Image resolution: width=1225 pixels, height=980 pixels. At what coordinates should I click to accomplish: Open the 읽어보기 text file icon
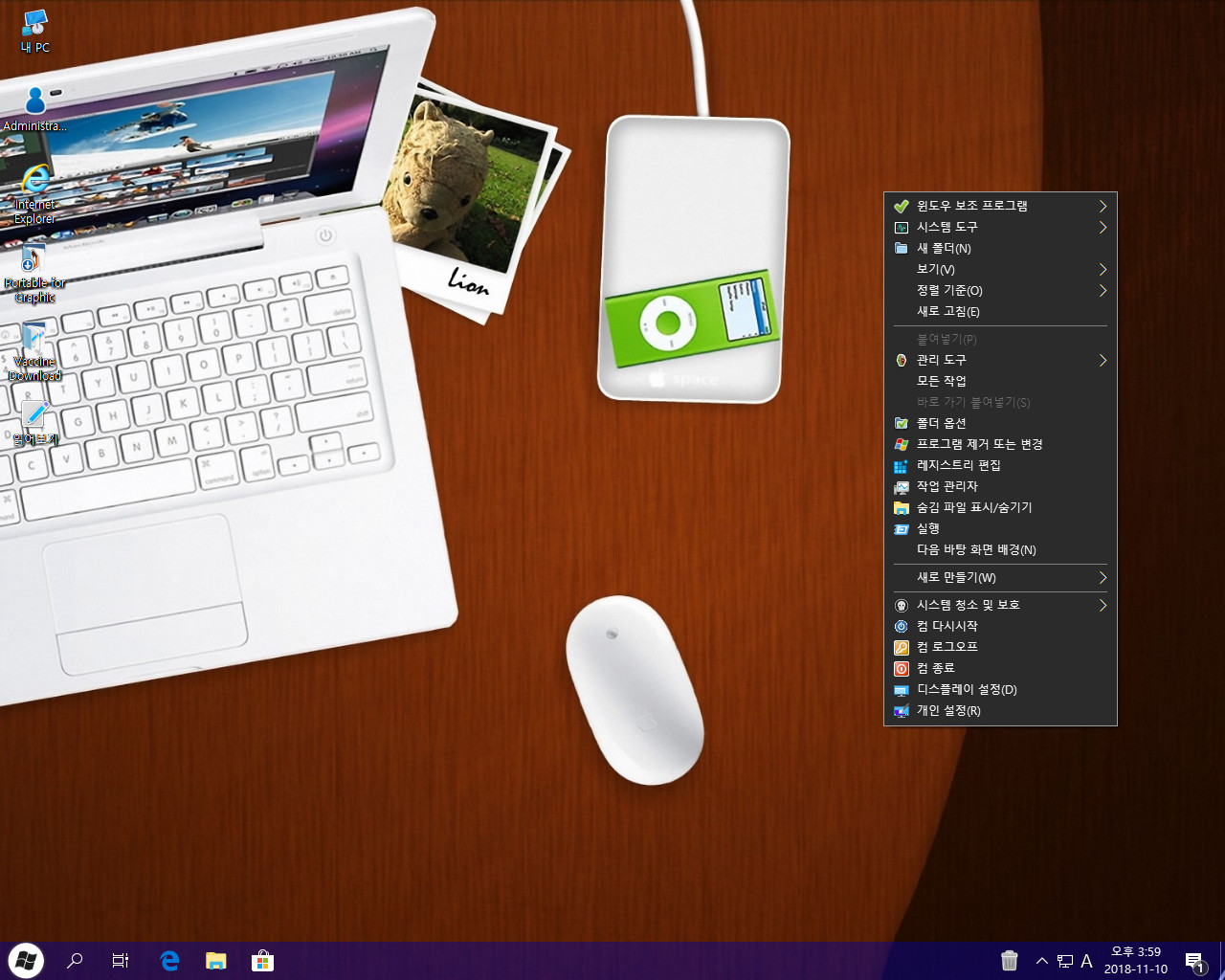[34, 423]
